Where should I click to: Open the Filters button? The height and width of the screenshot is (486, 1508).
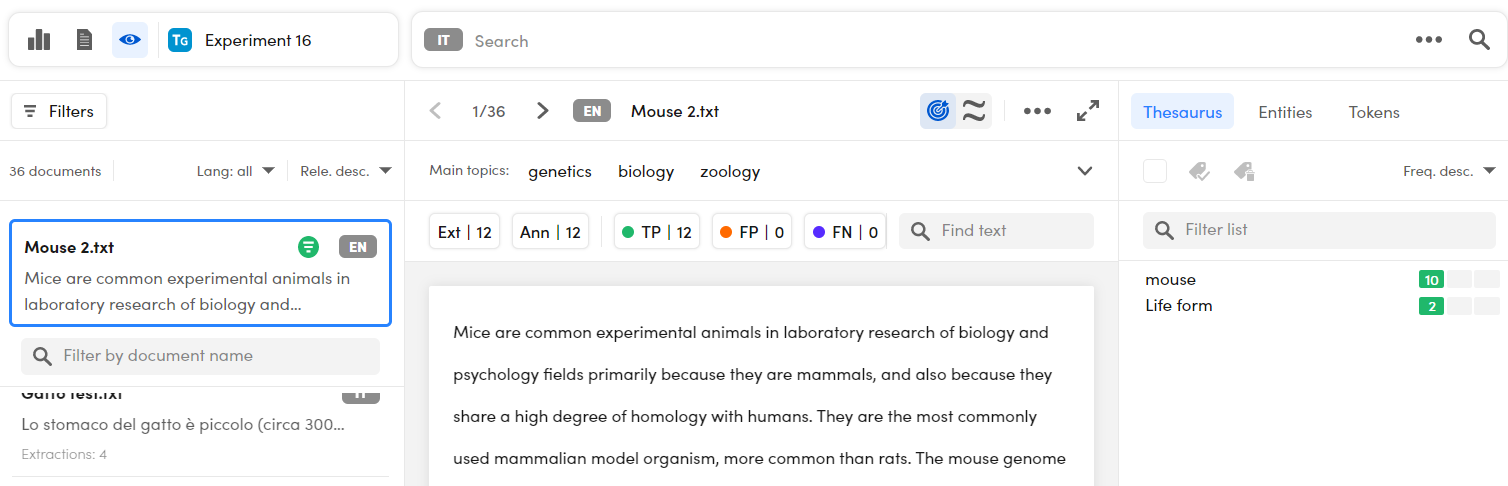pyautogui.click(x=59, y=111)
